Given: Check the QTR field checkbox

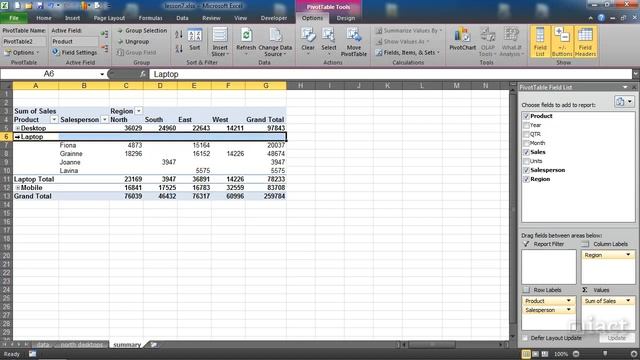Looking at the screenshot, I should (526, 134).
